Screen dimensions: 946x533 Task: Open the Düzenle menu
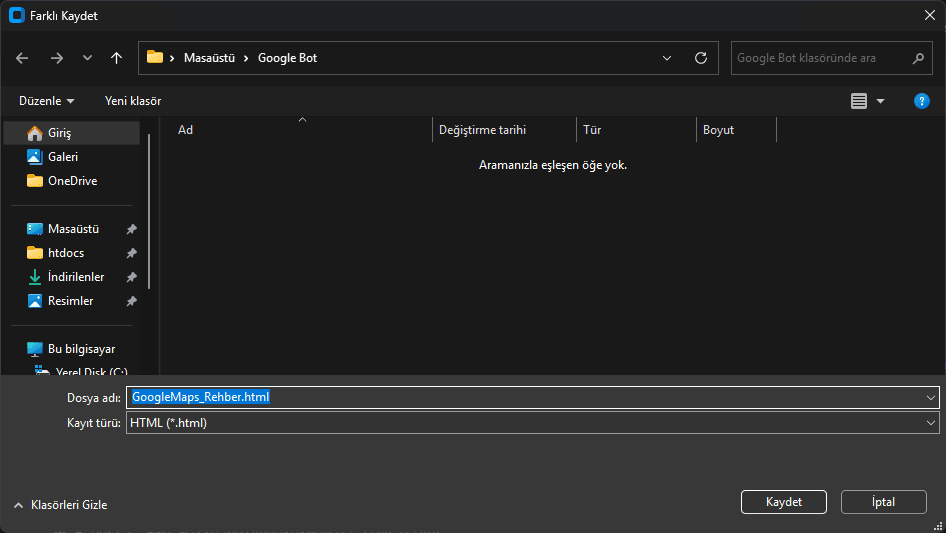pyautogui.click(x=46, y=101)
